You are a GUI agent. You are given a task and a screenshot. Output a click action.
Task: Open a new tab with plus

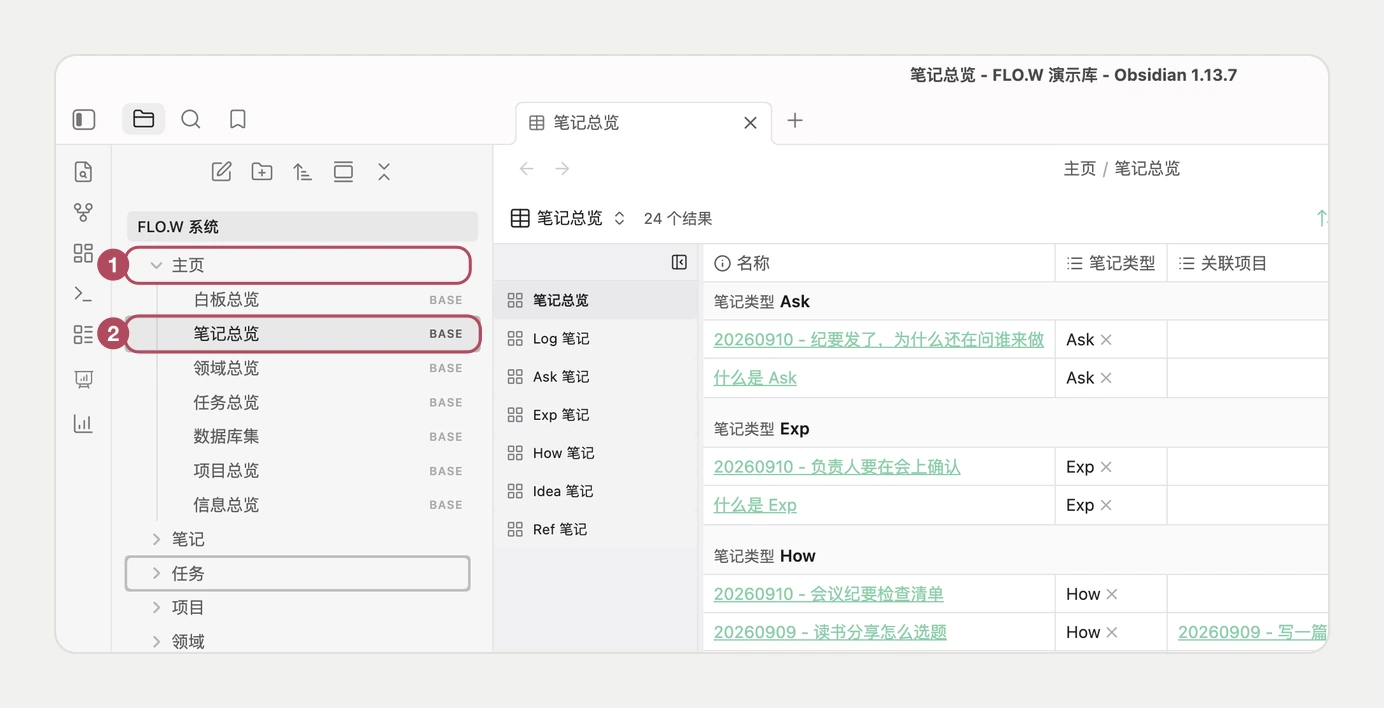tap(795, 121)
